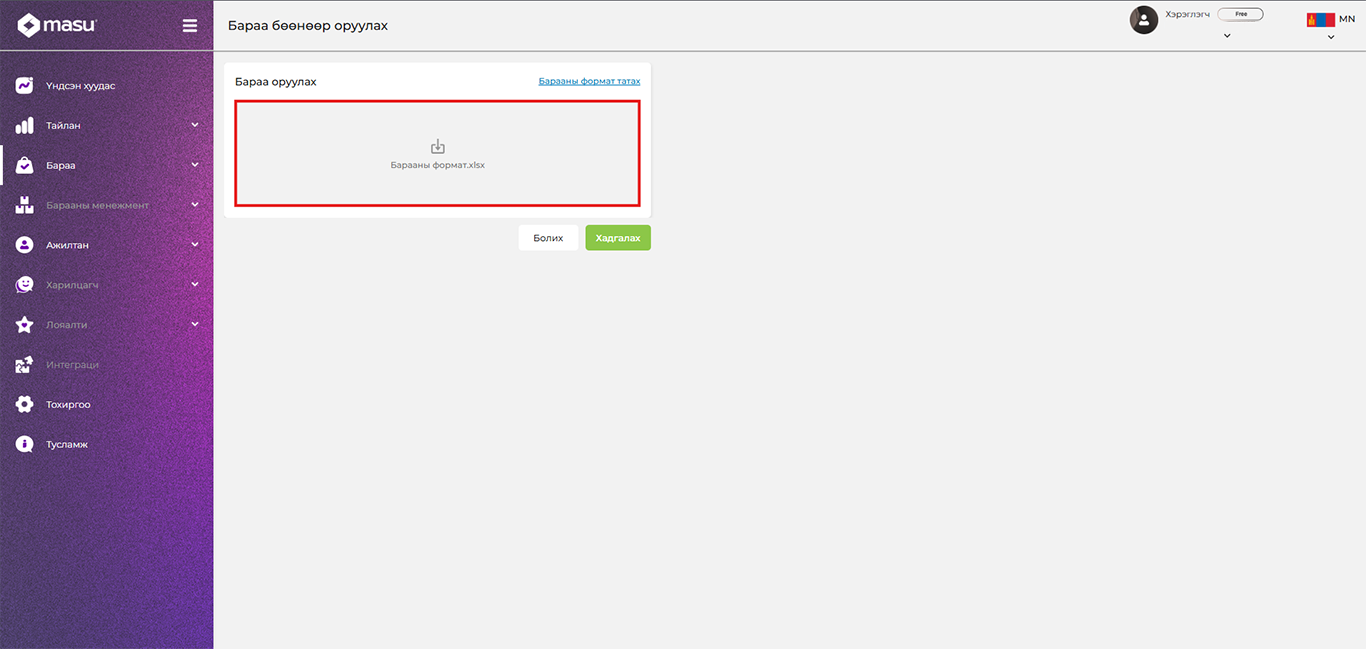Click the user profile avatar
Viewport: 1366px width, 649px height.
coord(1143,20)
